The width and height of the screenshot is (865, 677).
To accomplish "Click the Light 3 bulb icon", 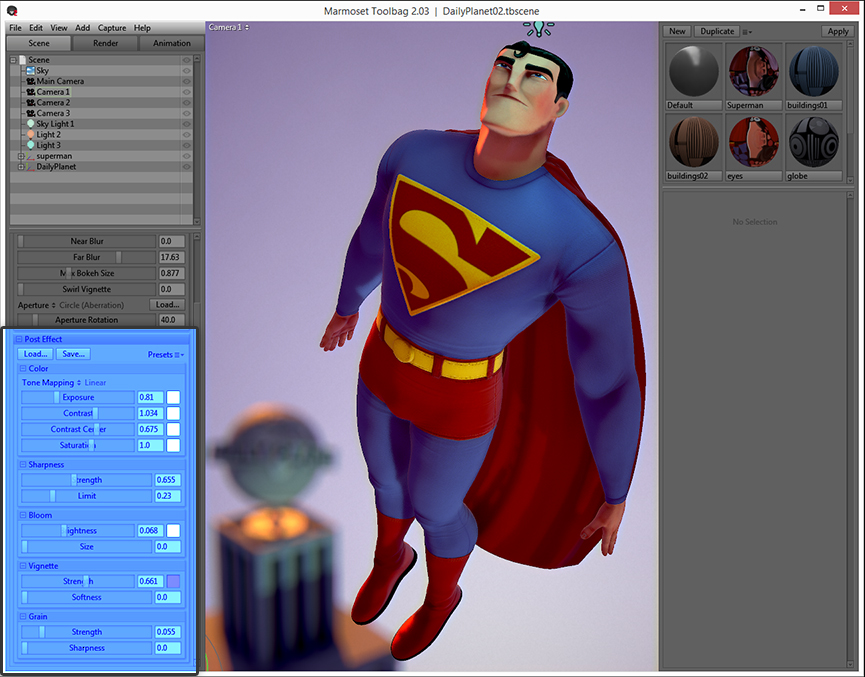I will 31,145.
